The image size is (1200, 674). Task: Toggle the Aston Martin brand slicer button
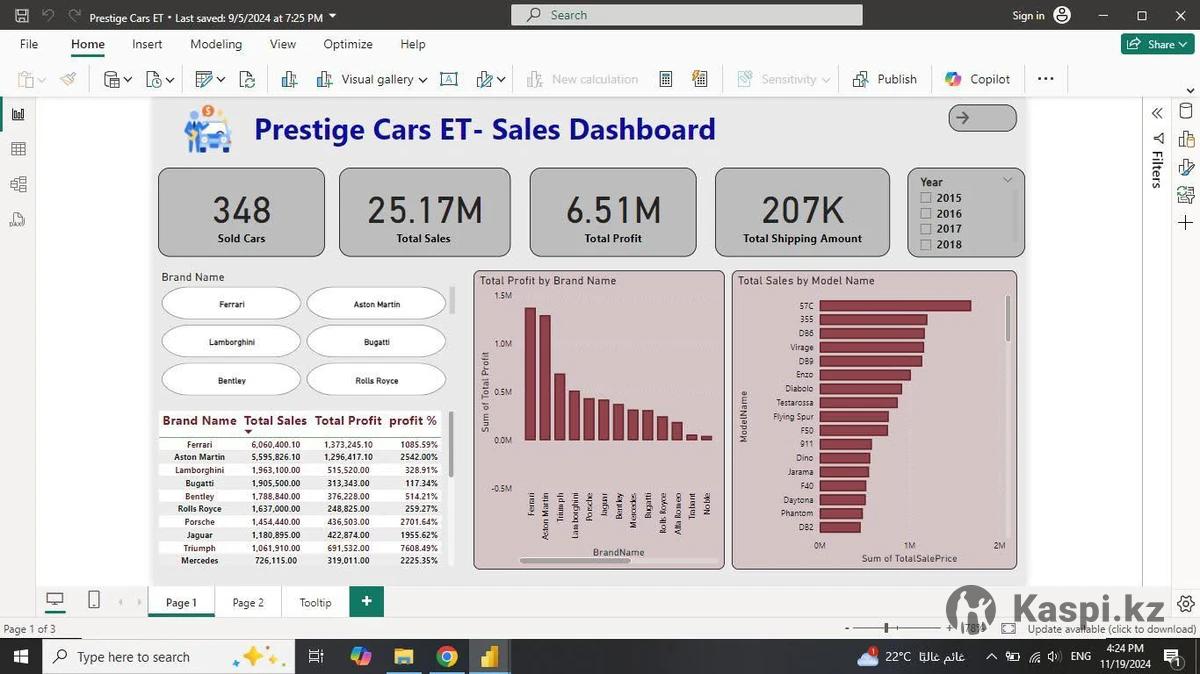pos(376,304)
